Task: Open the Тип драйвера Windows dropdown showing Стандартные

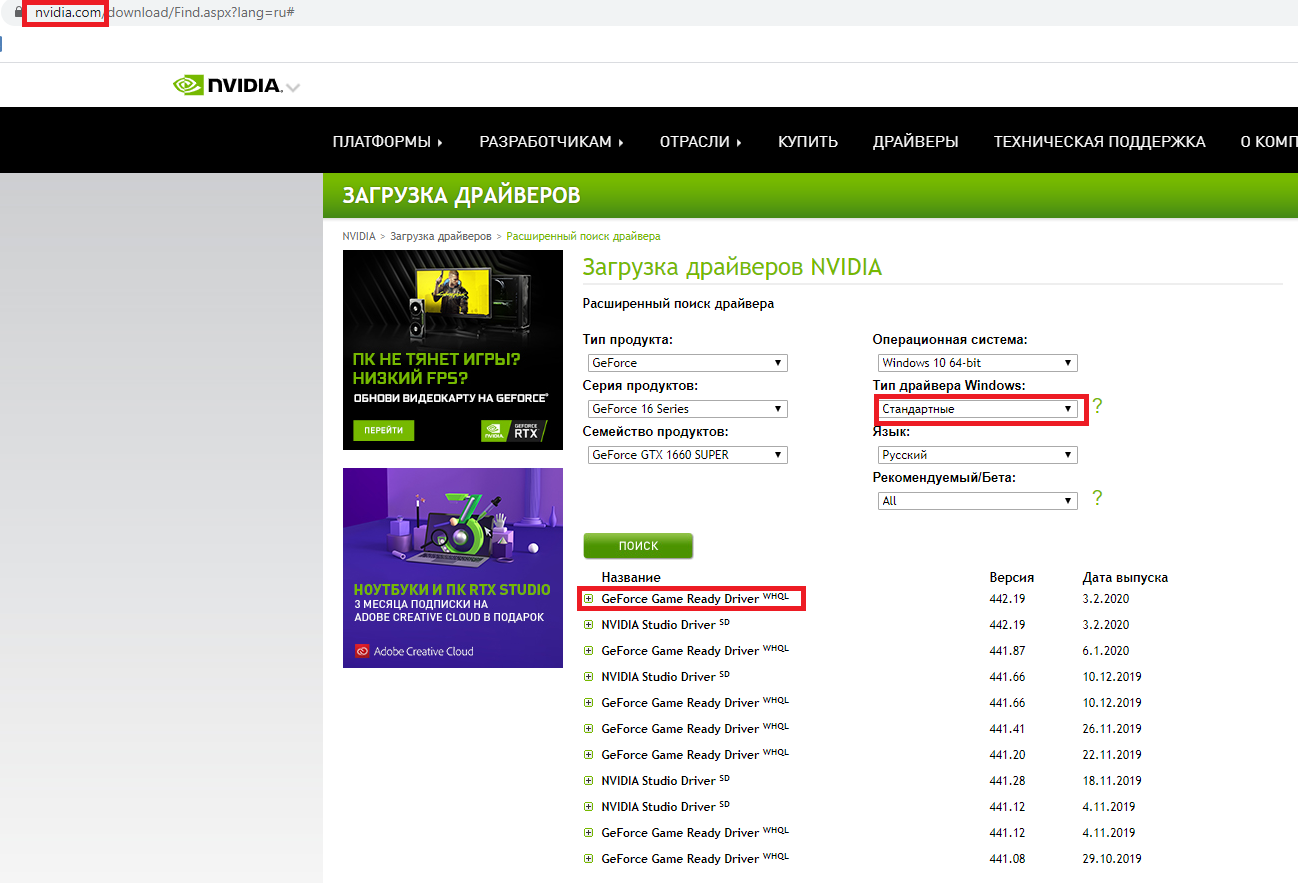Action: click(978, 409)
